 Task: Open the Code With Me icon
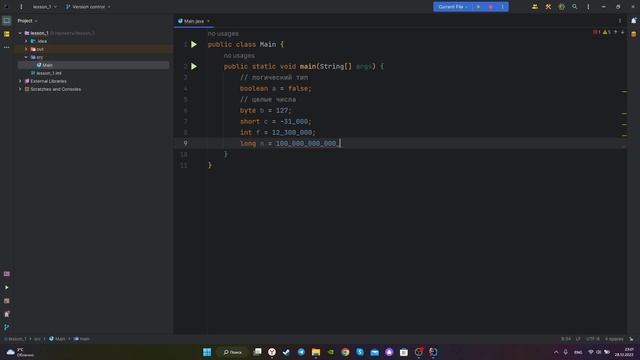tap(535, 7)
